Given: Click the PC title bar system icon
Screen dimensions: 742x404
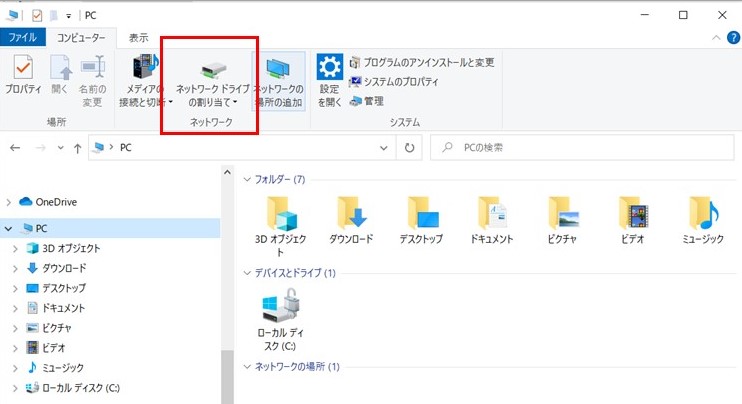Looking at the screenshot, I should 13,16.
